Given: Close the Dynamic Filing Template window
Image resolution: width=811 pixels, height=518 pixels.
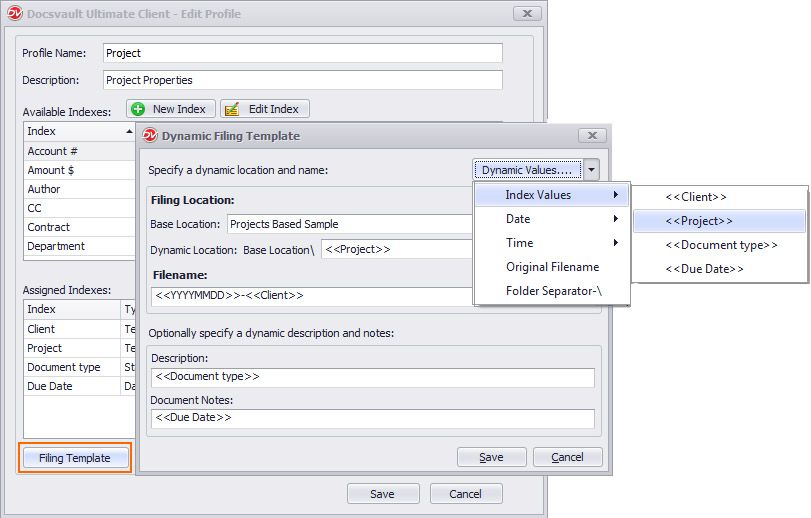Looking at the screenshot, I should [x=592, y=136].
